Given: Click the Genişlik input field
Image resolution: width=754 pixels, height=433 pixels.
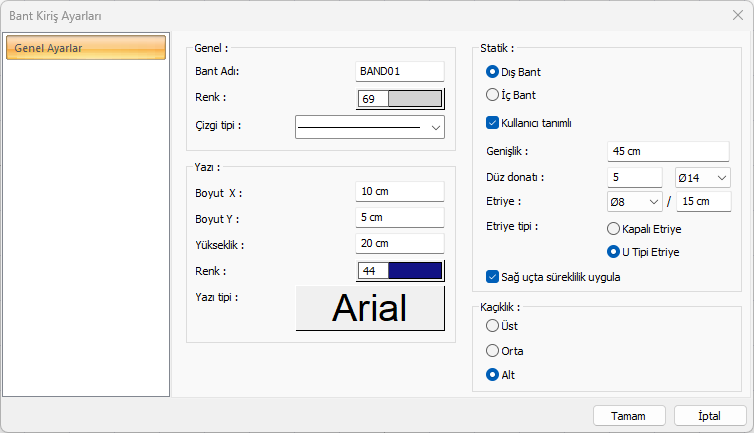Looking at the screenshot, I should [x=668, y=151].
